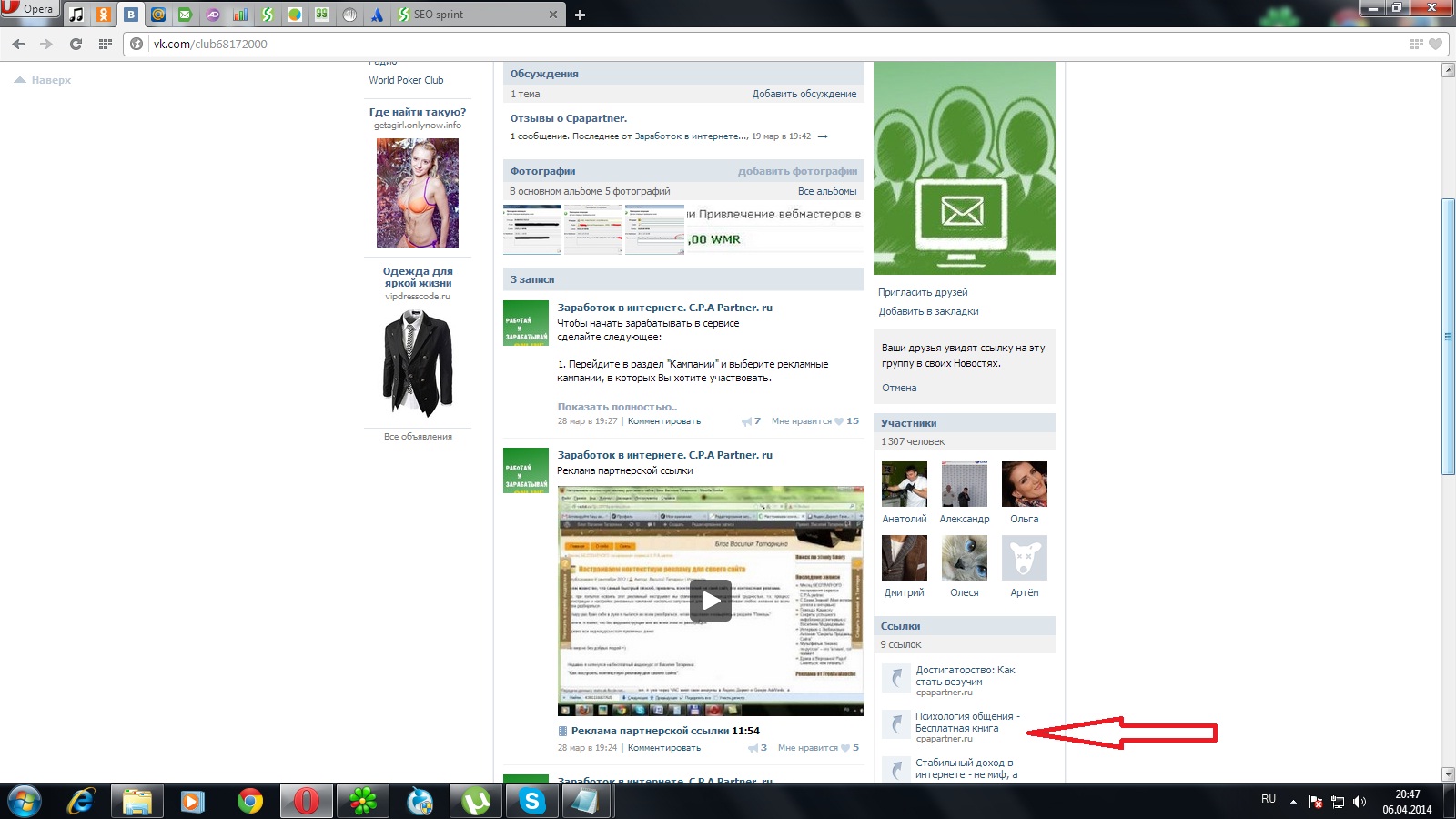Click Отмена in the notice box
The height and width of the screenshot is (819, 1456).
pos(899,388)
